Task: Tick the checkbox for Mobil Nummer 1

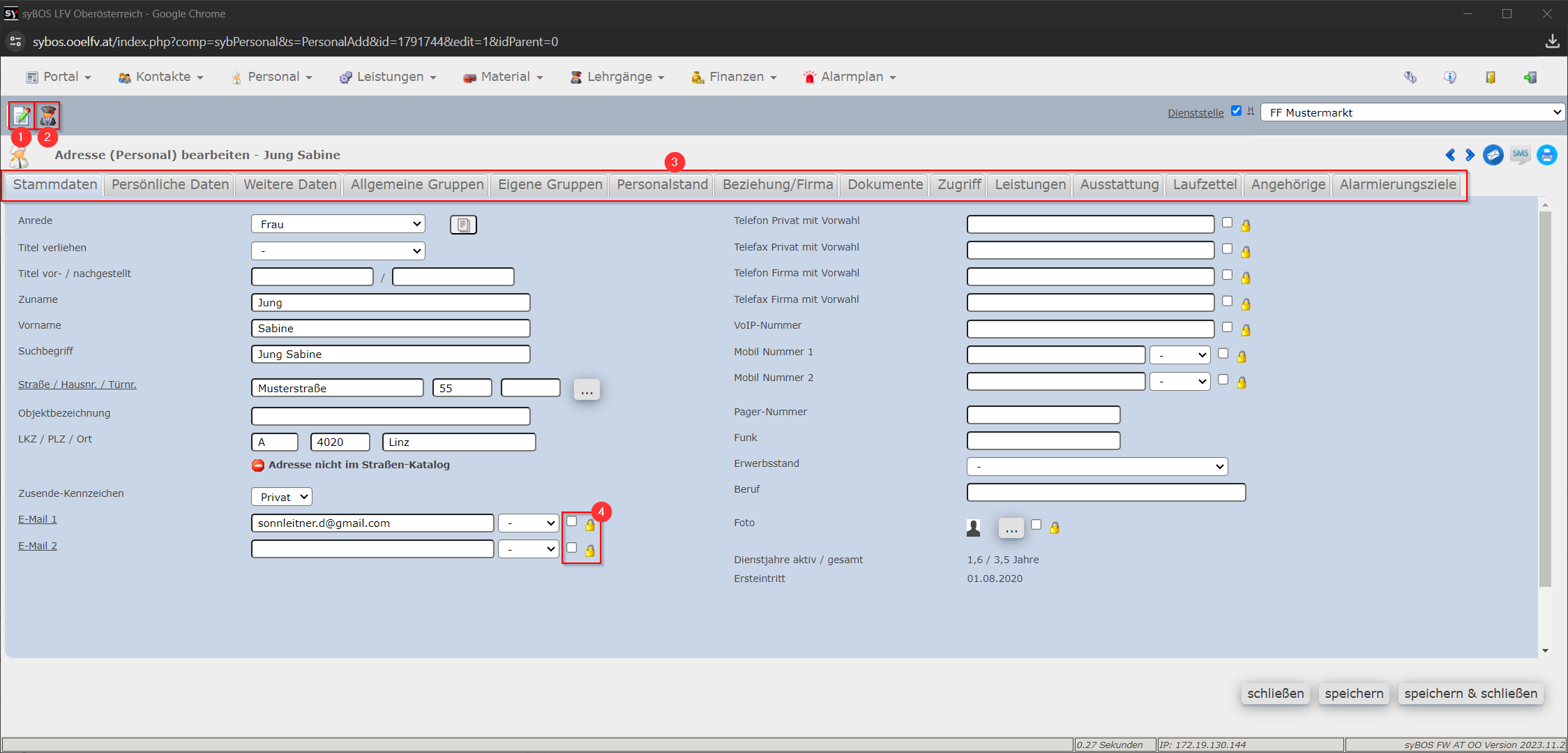Action: 1223,354
